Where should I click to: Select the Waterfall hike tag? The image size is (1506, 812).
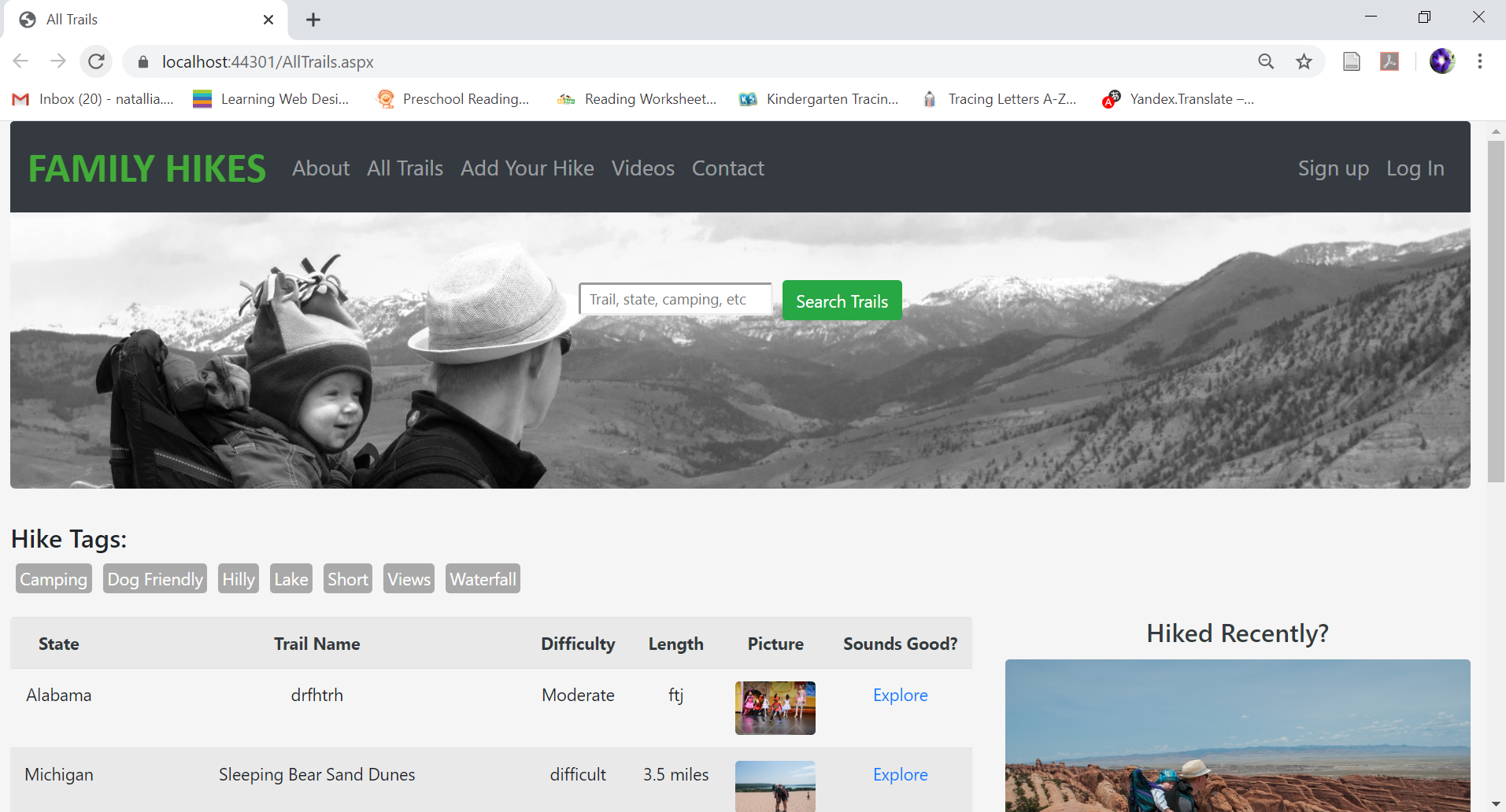(x=483, y=579)
